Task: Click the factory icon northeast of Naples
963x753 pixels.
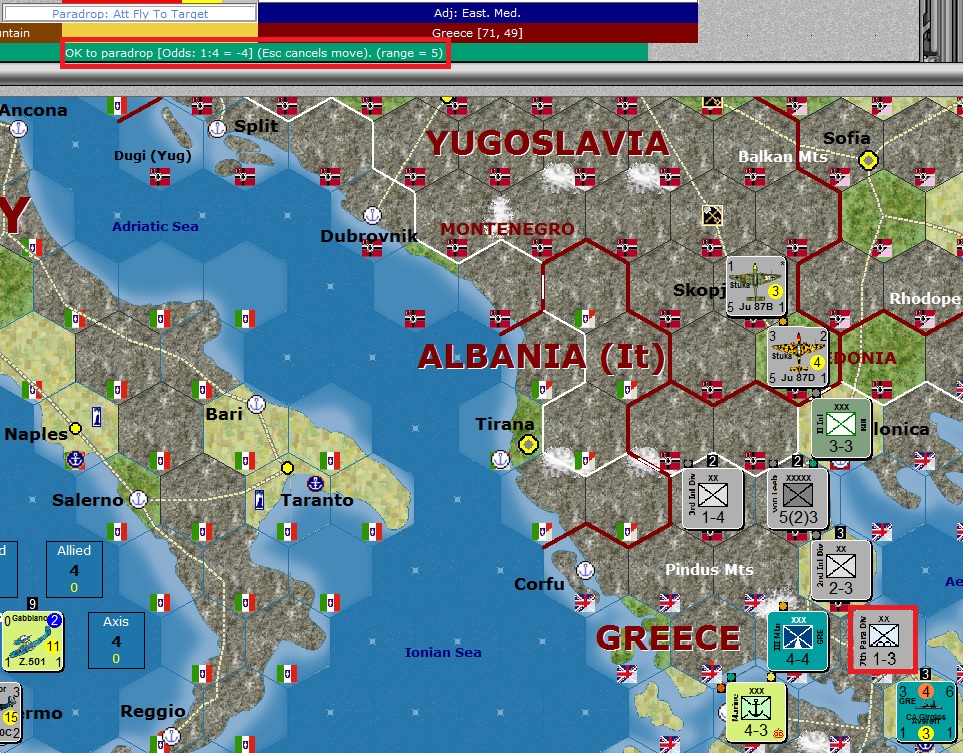Action: click(x=96, y=416)
